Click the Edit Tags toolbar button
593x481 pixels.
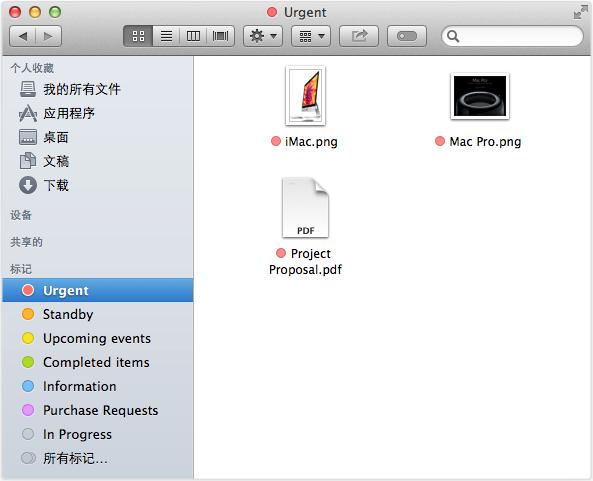407,36
